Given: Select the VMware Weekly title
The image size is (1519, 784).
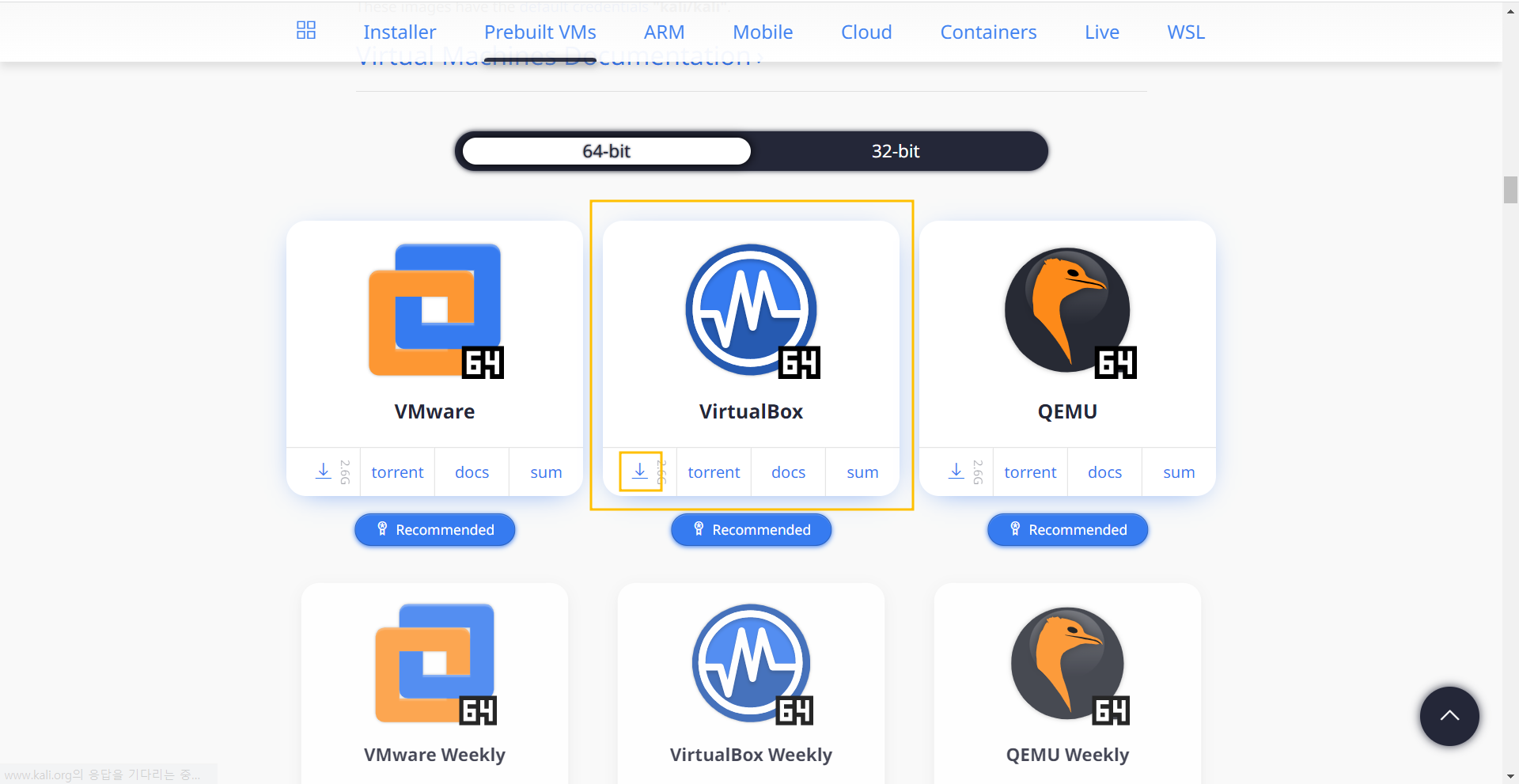Looking at the screenshot, I should [434, 755].
